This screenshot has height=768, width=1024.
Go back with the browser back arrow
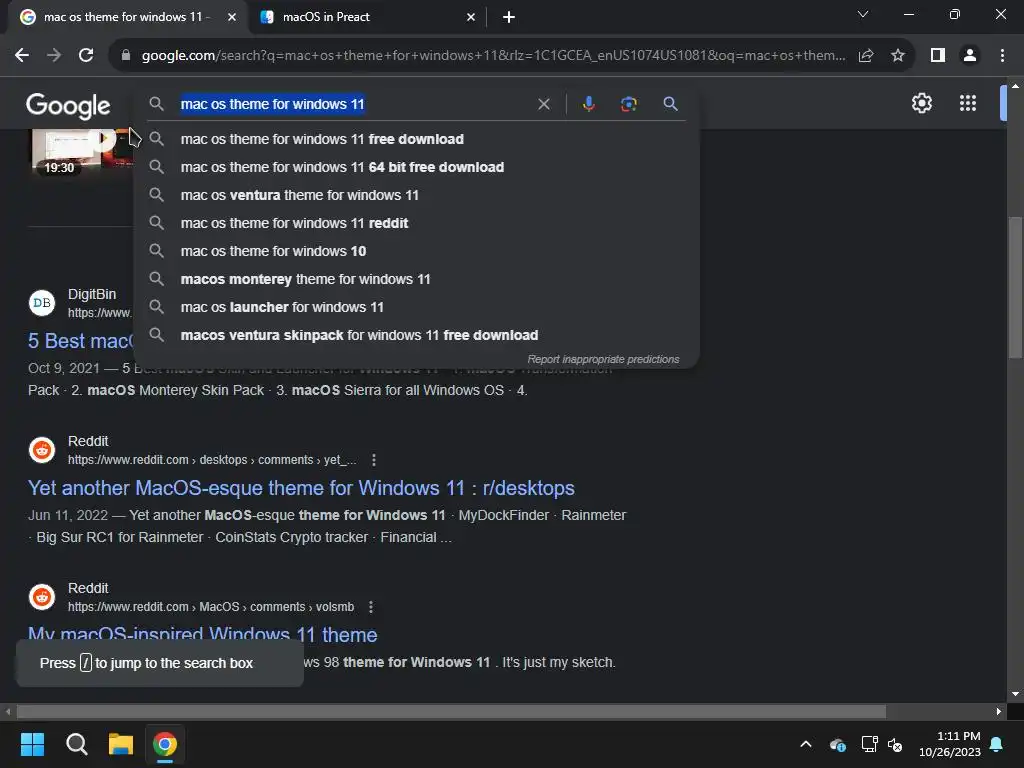tap(22, 56)
